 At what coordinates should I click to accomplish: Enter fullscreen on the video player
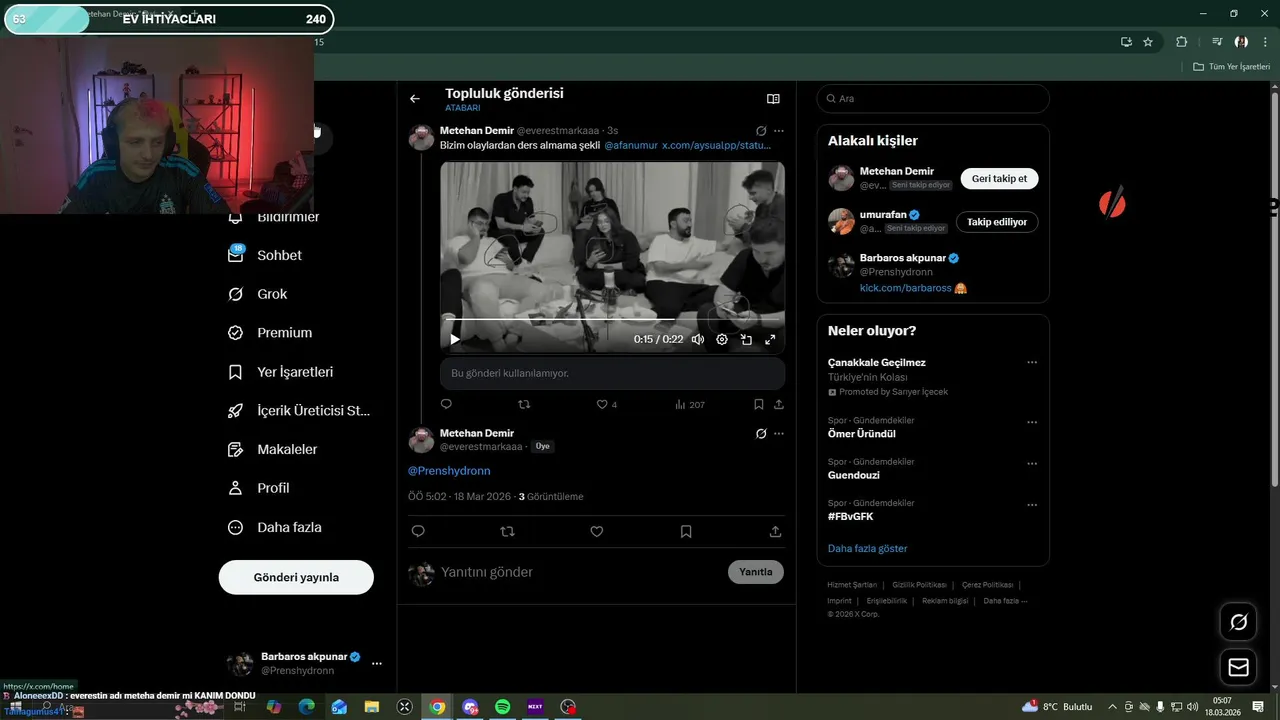click(x=770, y=340)
